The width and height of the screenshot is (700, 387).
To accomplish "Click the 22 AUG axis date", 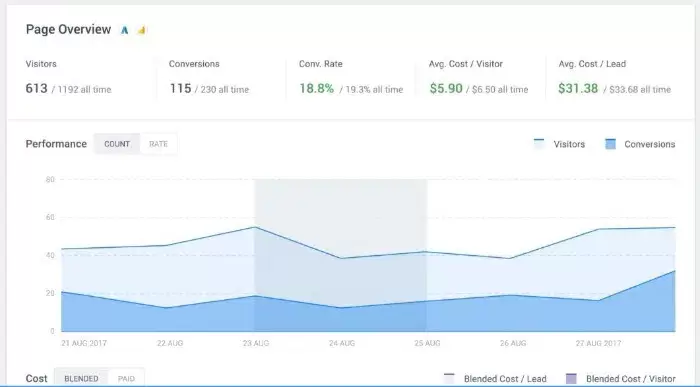I will (170, 343).
